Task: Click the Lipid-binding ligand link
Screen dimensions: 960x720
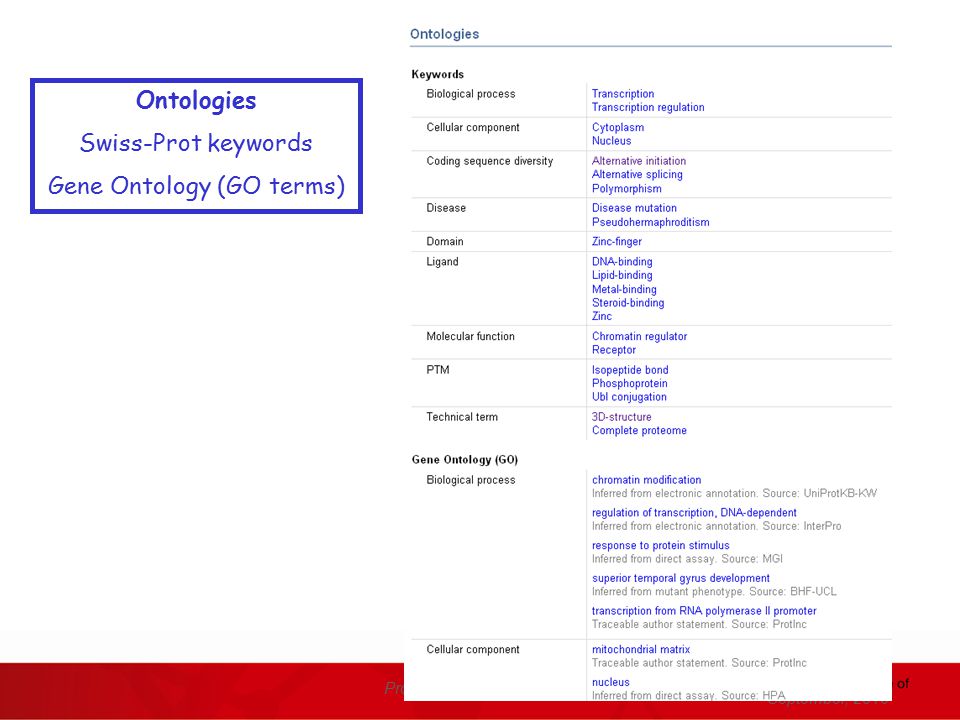Action: pos(622,276)
